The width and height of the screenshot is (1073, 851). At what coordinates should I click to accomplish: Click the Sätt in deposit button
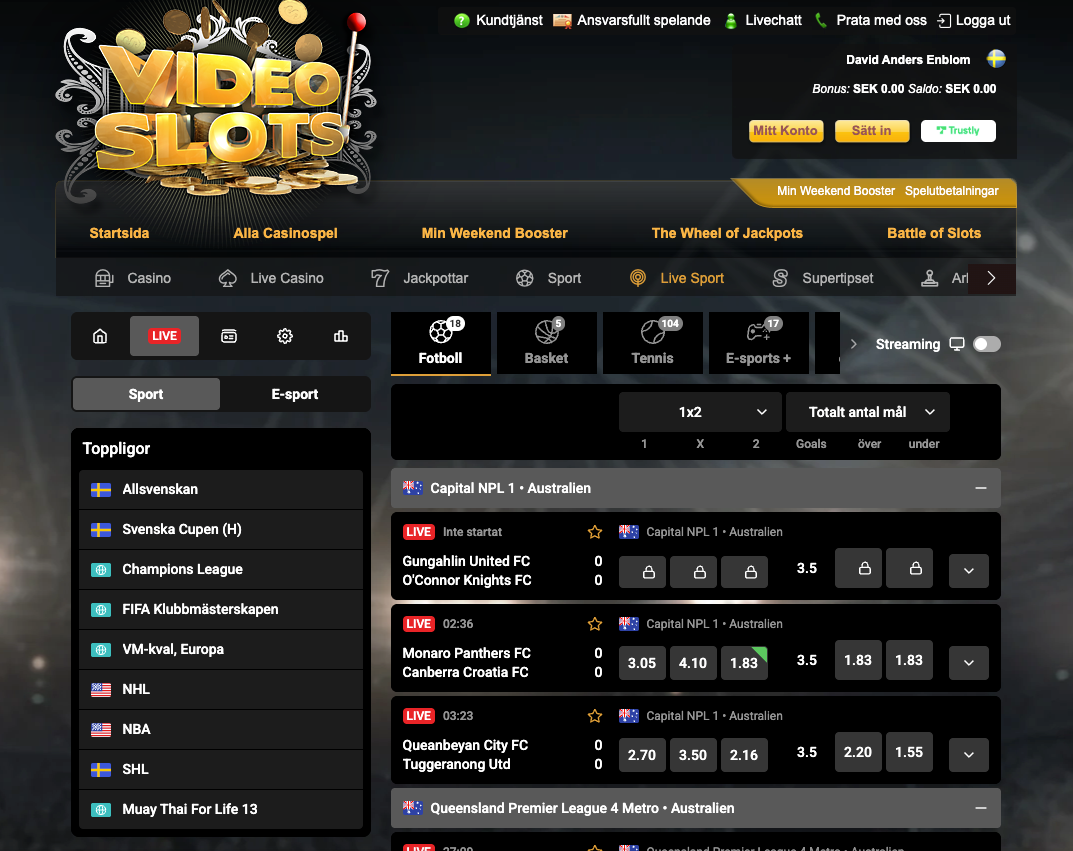[872, 131]
